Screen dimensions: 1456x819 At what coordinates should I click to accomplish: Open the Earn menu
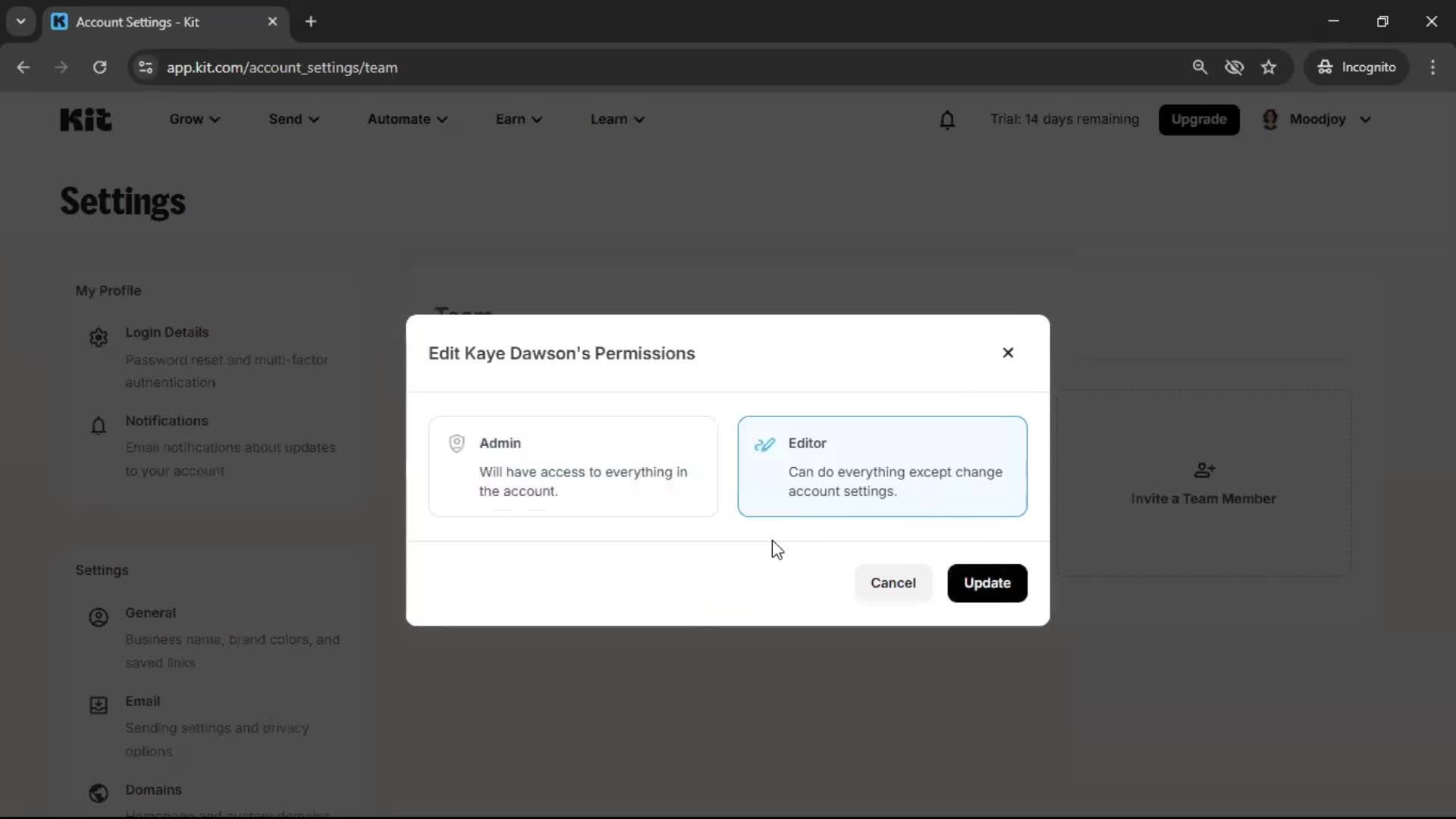click(518, 119)
